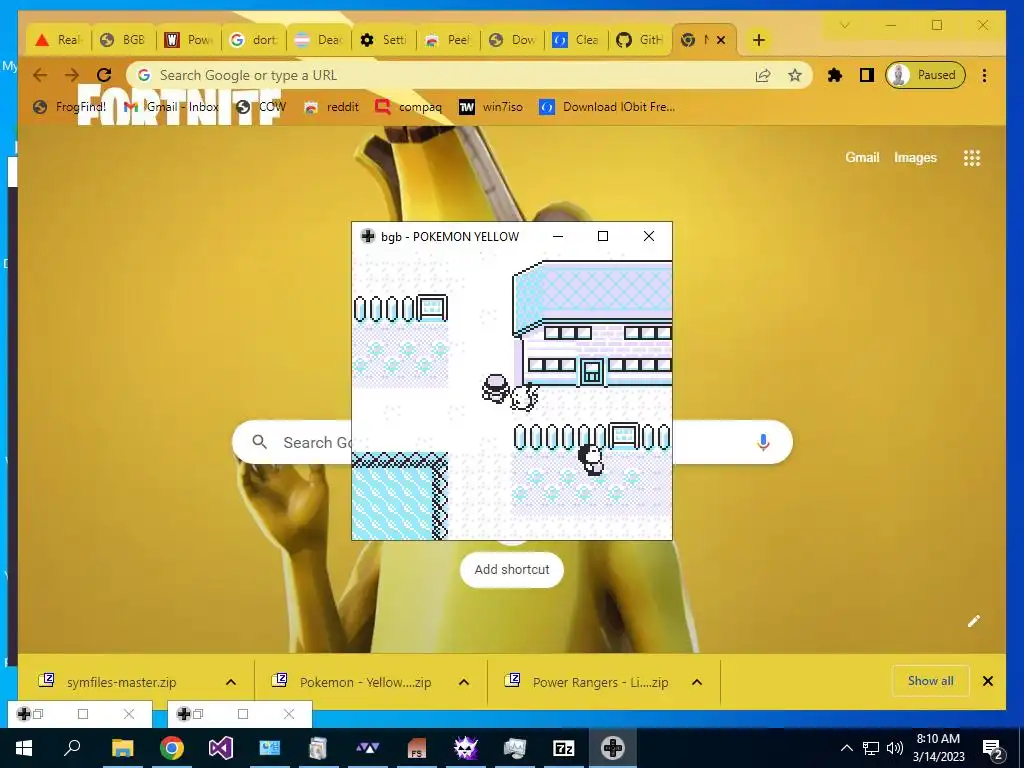Viewport: 1024px width, 768px height.
Task: Open the Chrome three-dot menu
Action: [984, 75]
